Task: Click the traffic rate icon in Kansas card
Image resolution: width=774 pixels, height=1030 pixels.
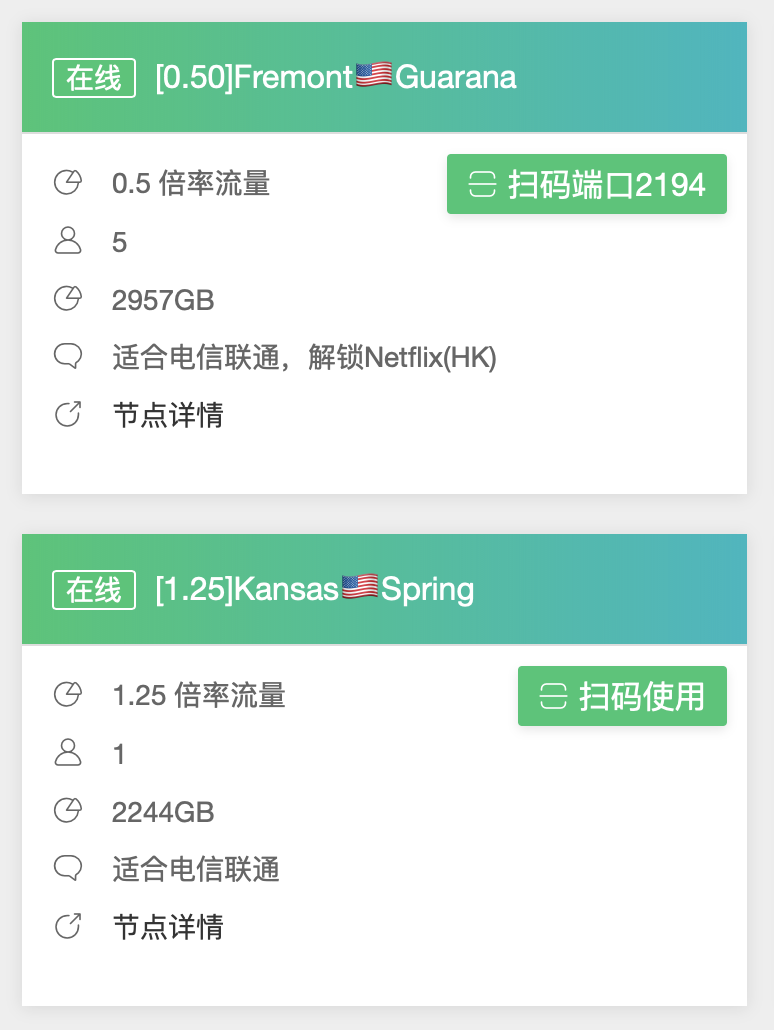Action: point(67,695)
